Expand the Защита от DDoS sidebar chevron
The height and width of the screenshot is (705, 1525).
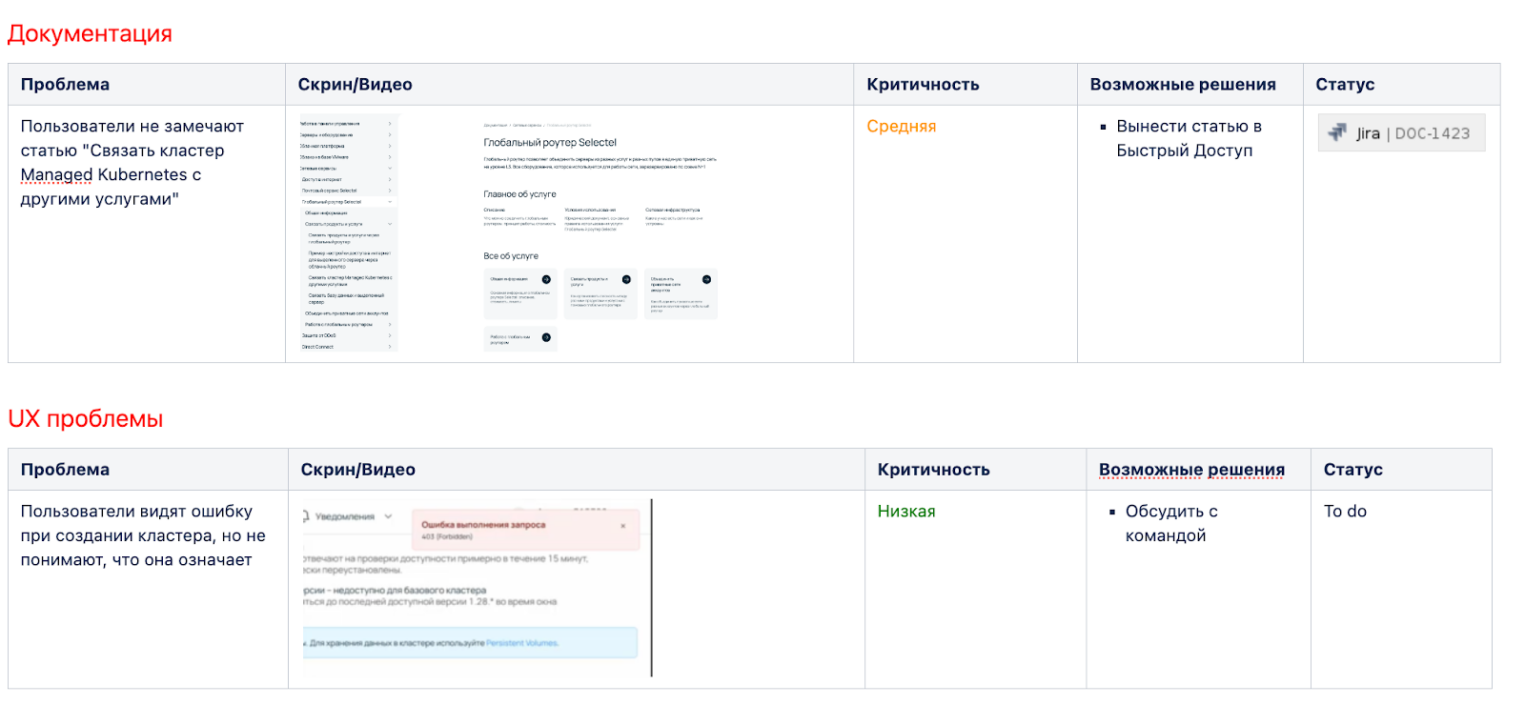click(389, 335)
